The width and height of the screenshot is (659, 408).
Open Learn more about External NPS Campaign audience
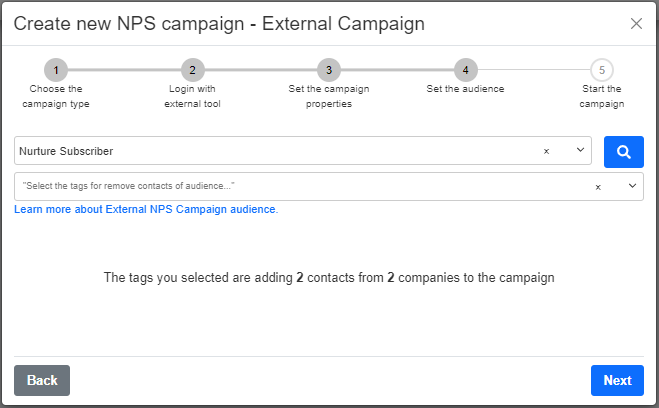(146, 209)
